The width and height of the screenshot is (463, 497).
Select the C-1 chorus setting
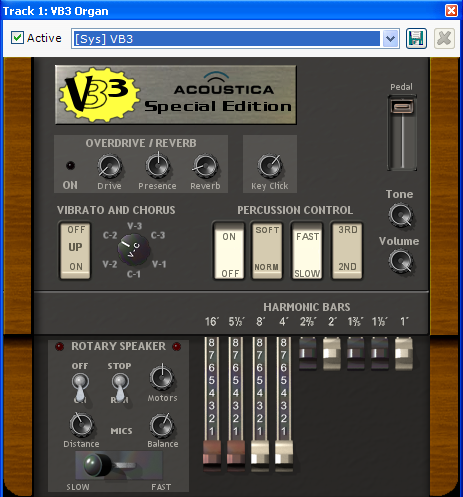click(x=134, y=274)
